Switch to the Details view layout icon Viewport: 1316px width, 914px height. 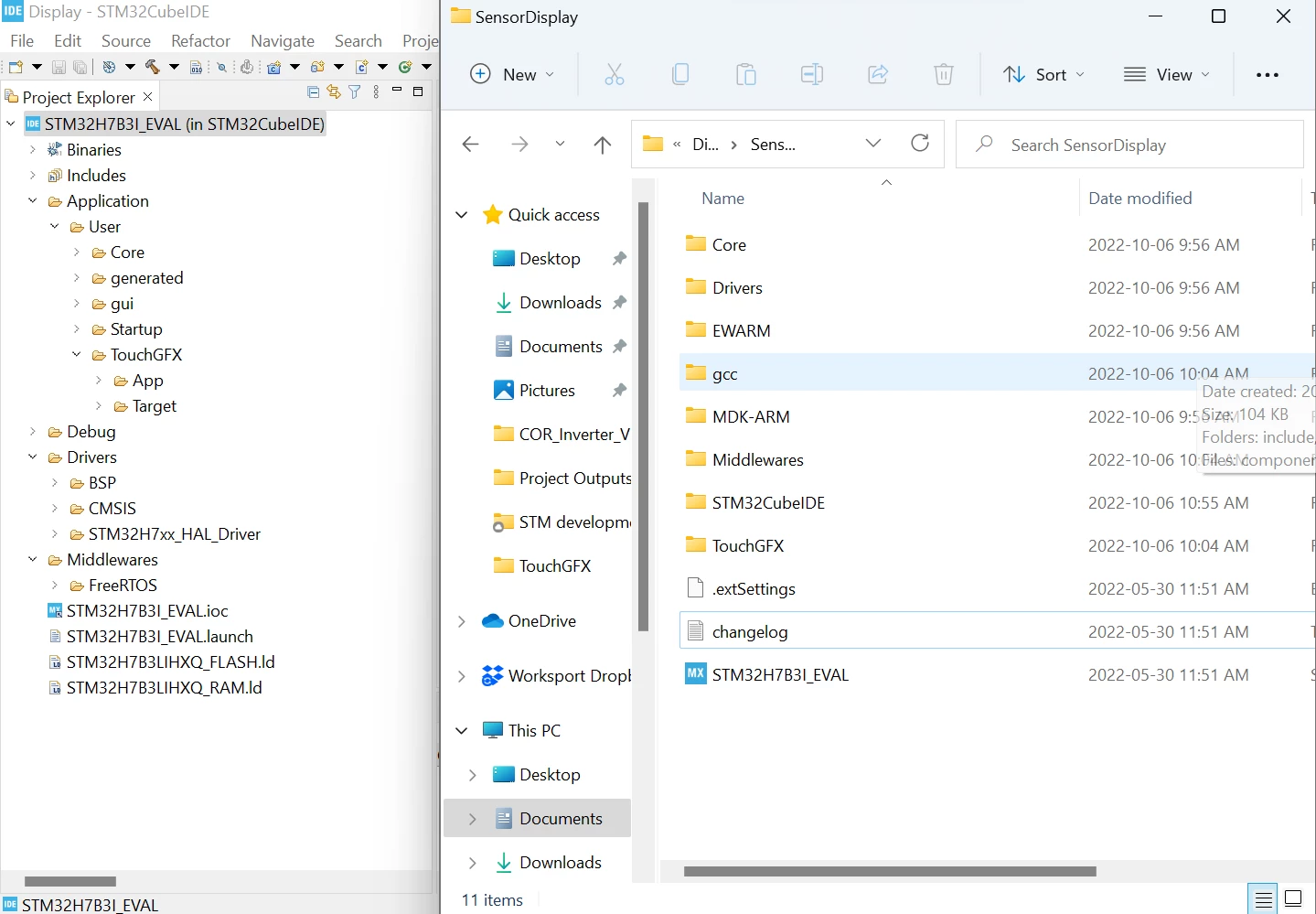pos(1264,898)
